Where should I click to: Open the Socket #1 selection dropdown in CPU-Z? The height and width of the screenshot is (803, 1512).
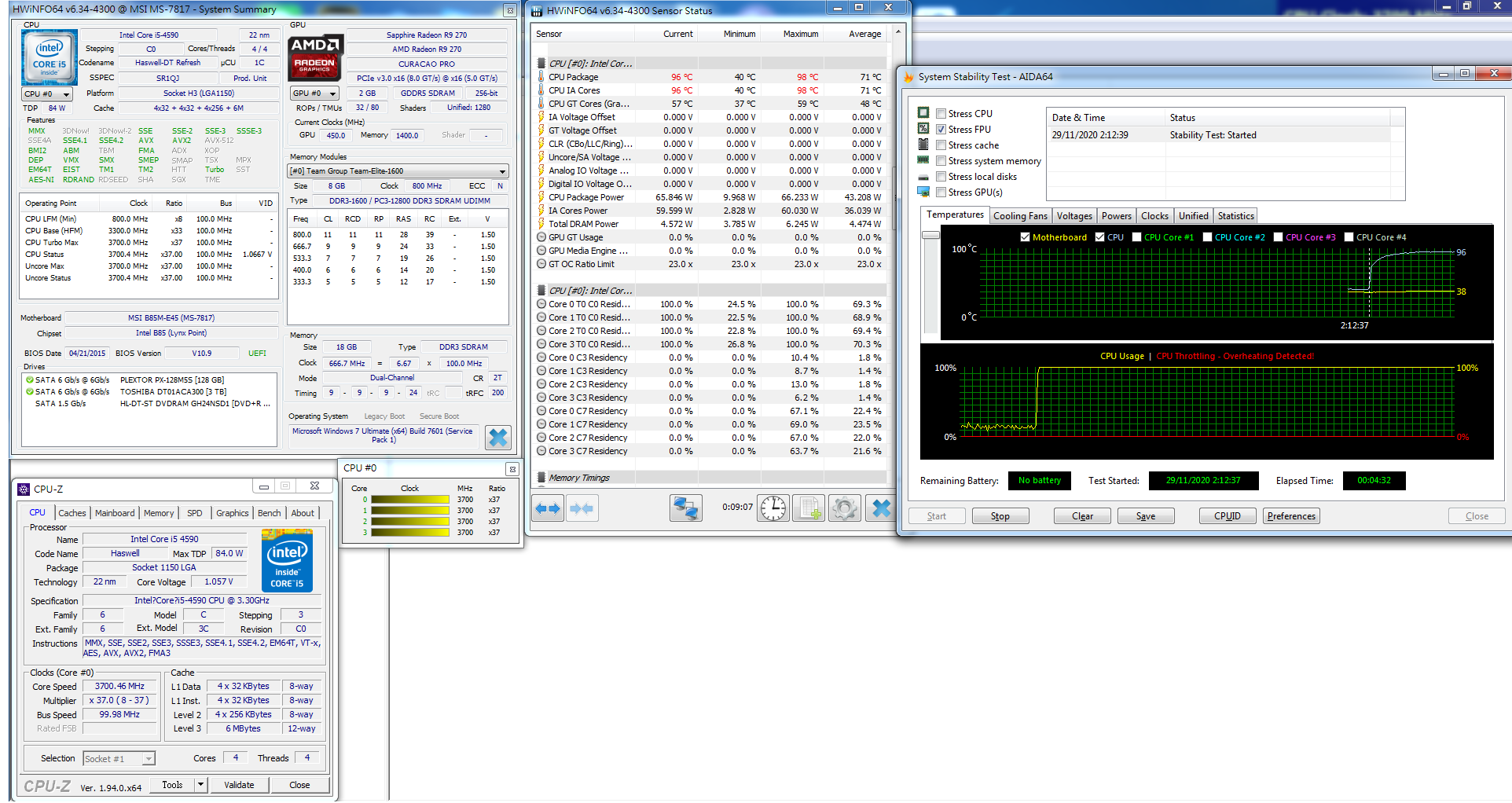pos(119,759)
